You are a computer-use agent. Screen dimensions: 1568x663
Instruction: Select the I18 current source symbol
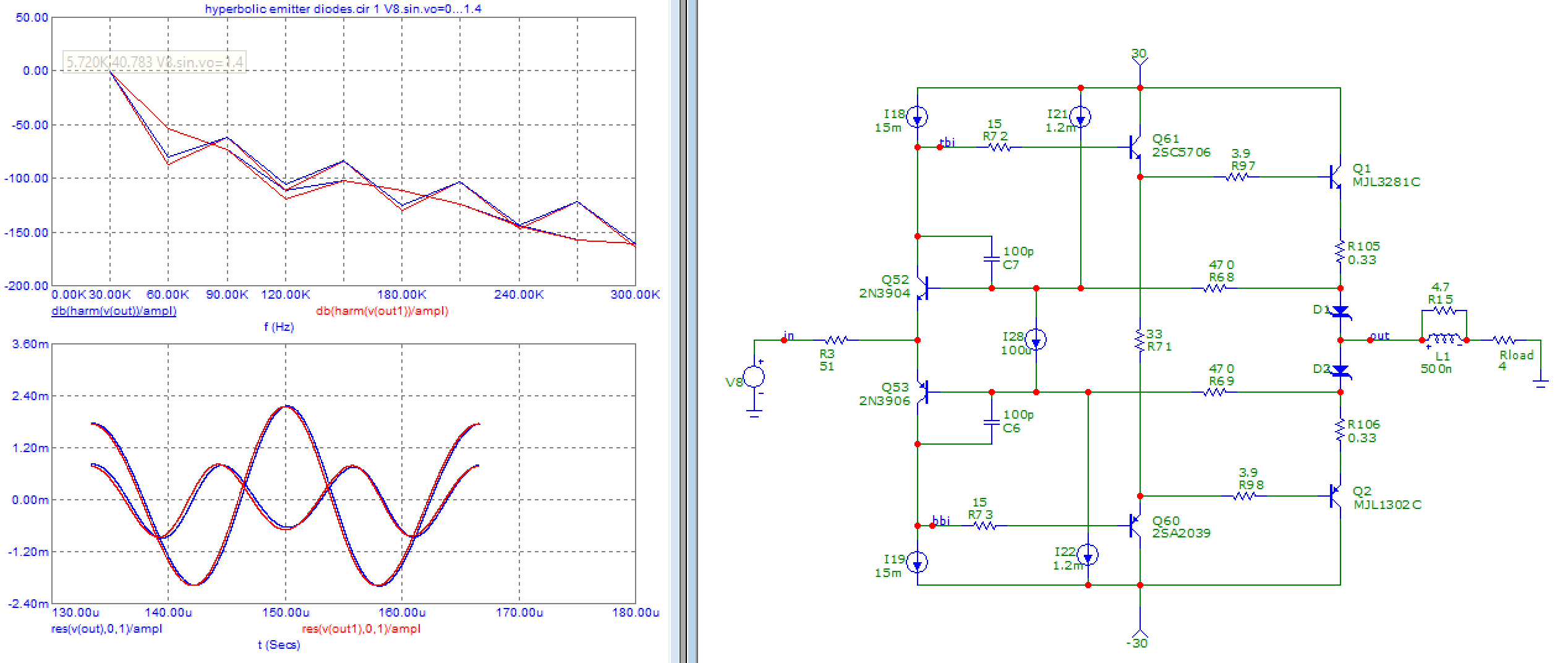917,117
